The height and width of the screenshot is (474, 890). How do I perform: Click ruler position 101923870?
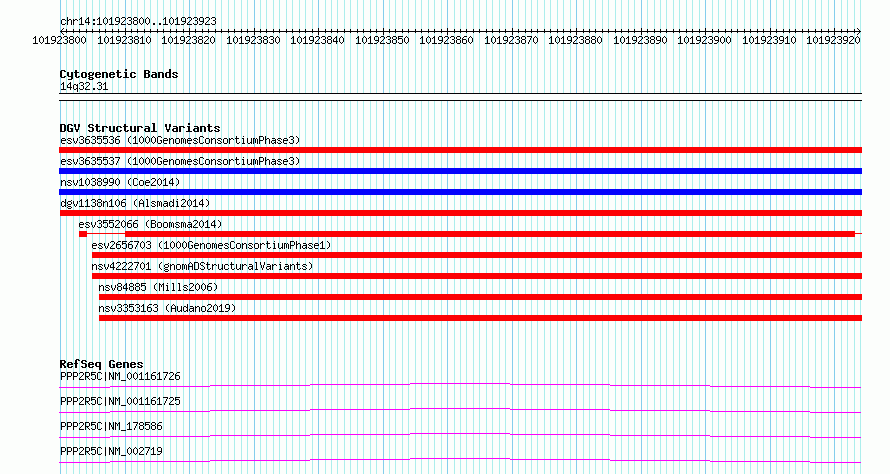tap(511, 40)
